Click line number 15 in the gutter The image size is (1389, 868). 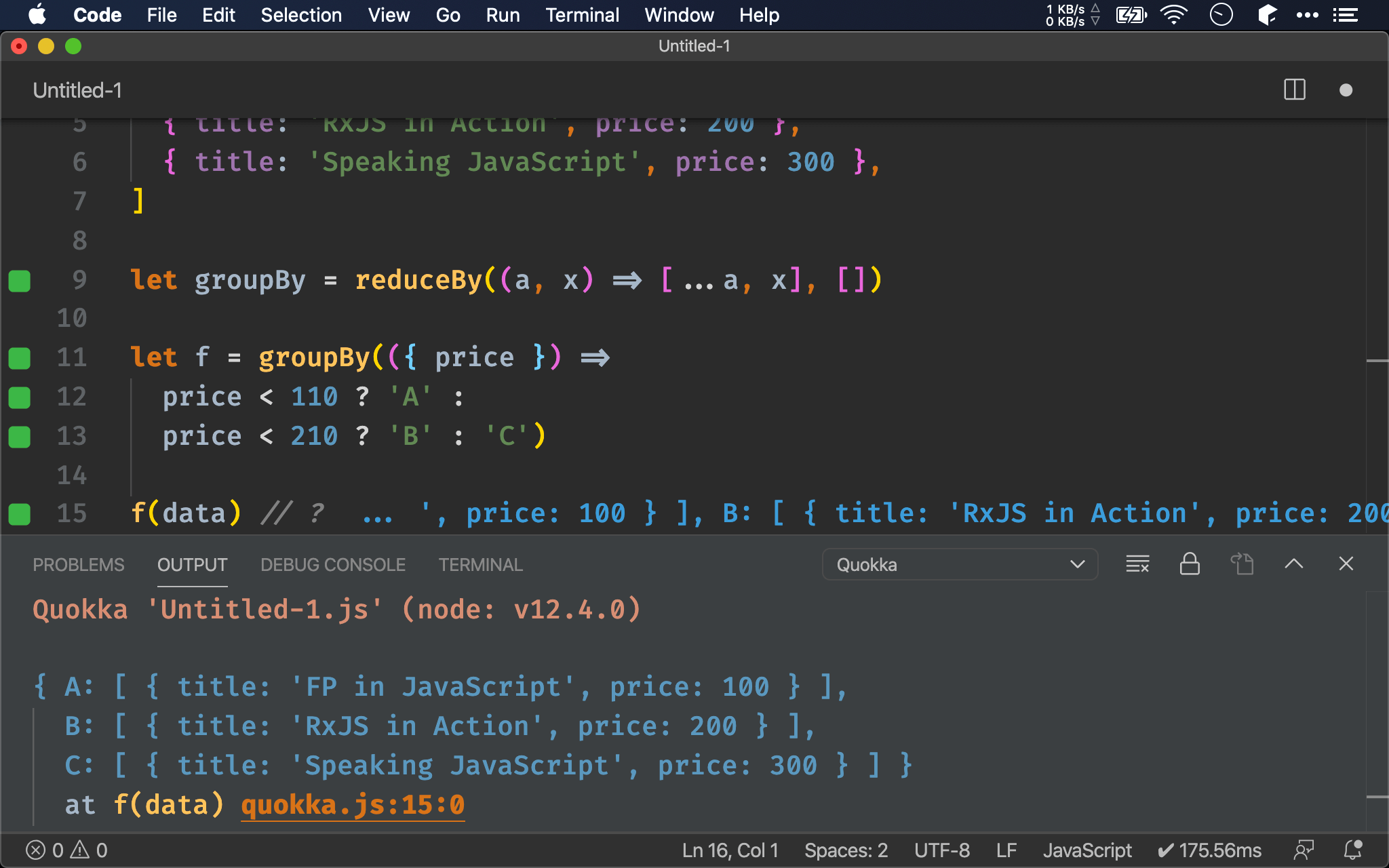point(72,513)
